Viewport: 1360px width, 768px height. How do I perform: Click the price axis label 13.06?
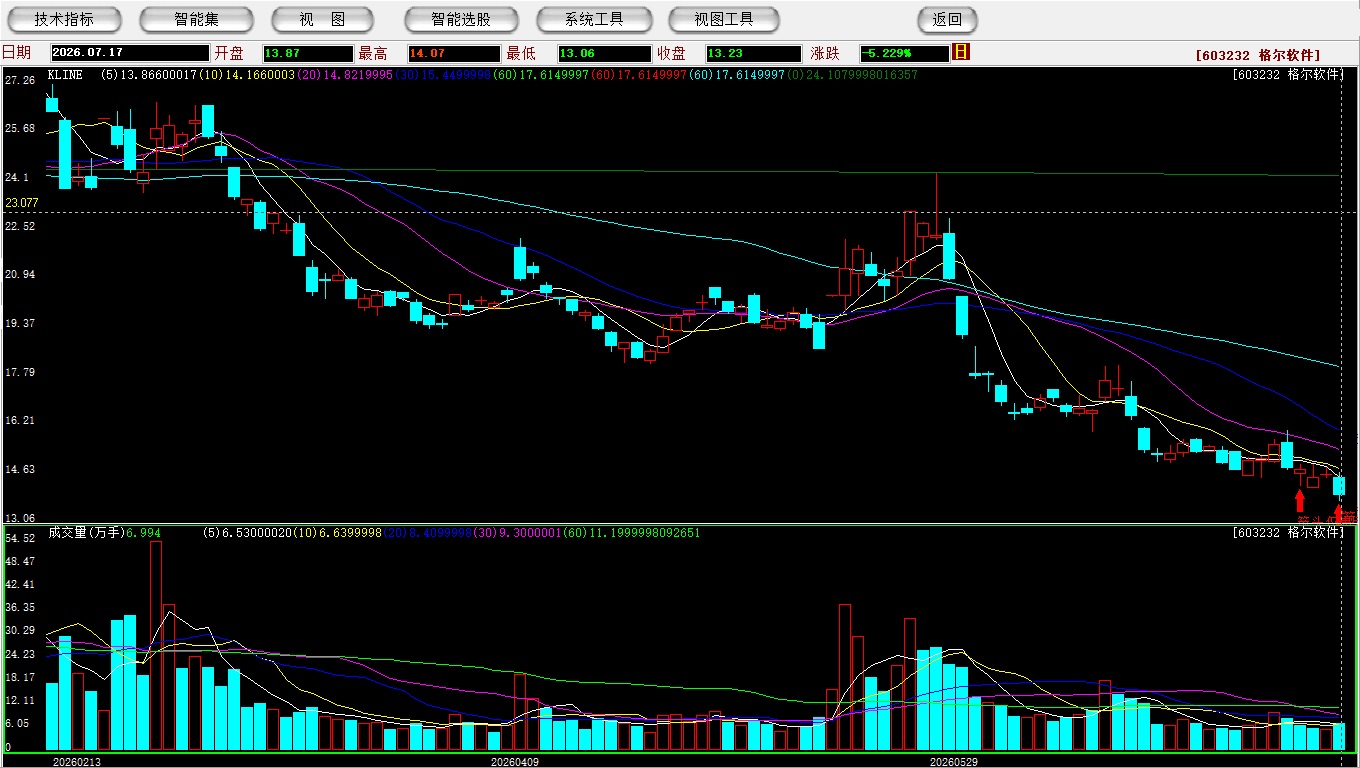click(x=20, y=518)
